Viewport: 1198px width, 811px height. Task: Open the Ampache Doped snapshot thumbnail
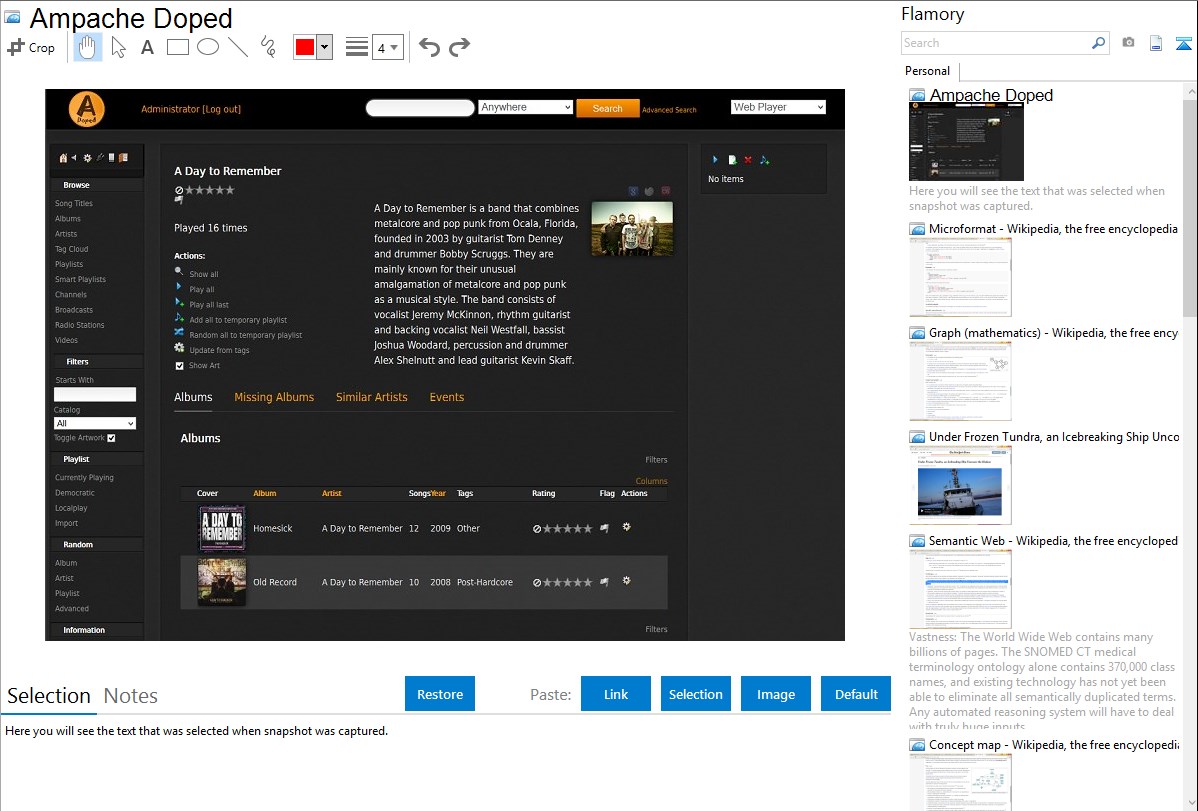click(x=966, y=141)
